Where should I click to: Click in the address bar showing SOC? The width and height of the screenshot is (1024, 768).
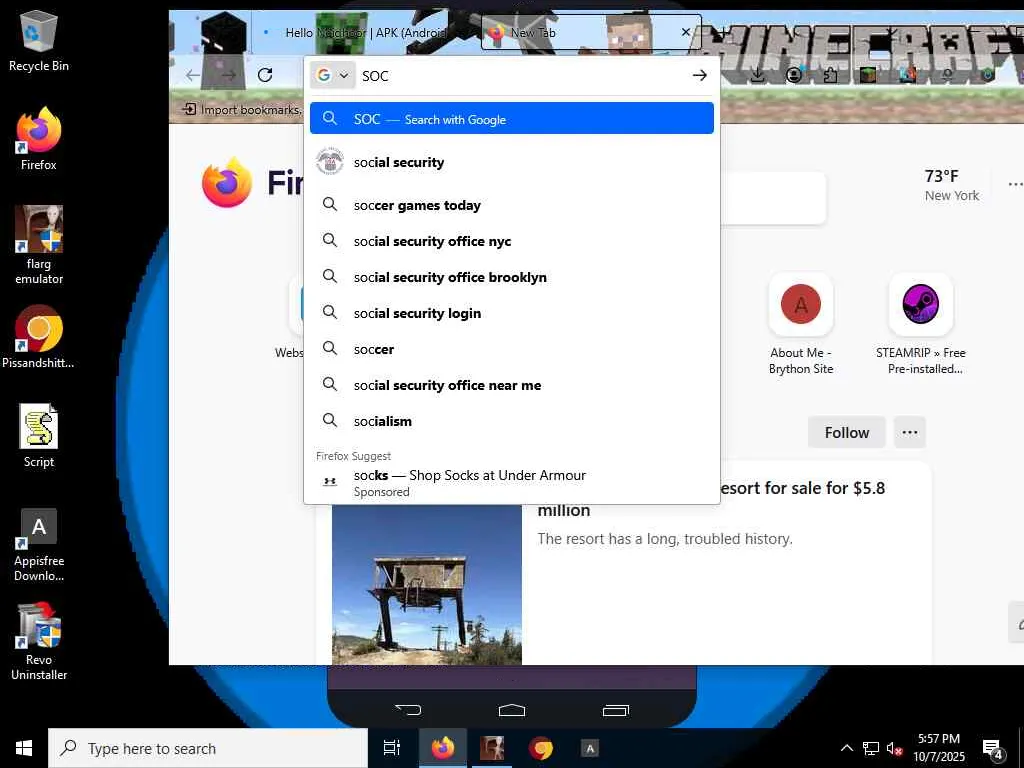[x=522, y=76]
